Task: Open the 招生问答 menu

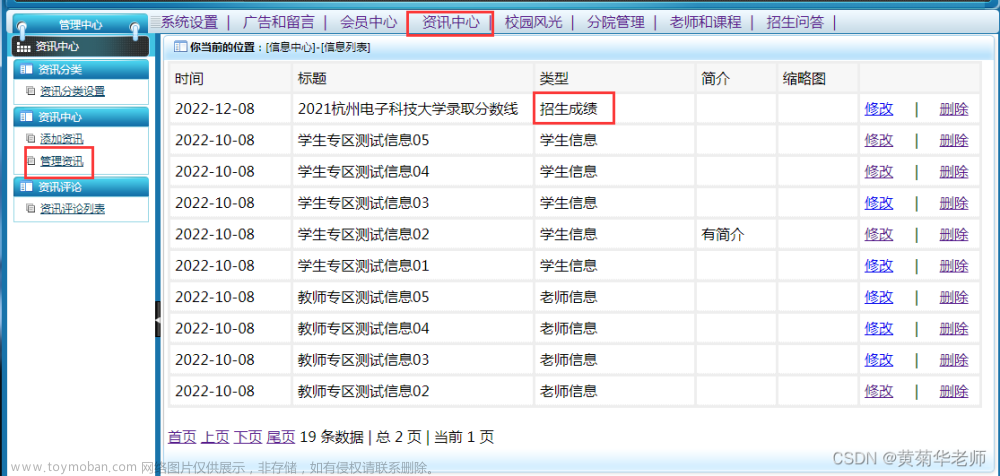Action: (795, 22)
